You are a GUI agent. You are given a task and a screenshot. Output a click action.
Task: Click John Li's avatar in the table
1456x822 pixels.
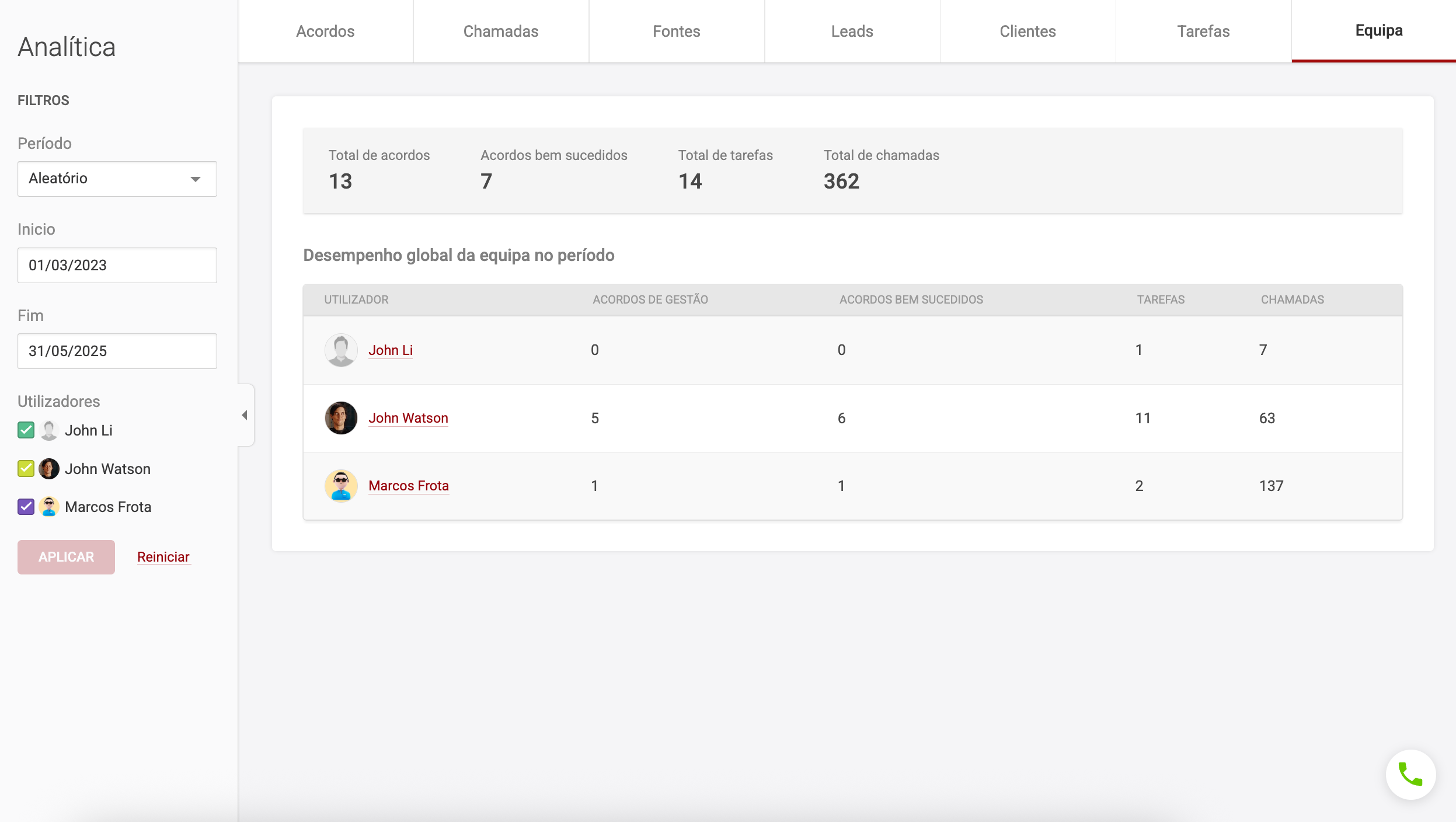pyautogui.click(x=341, y=350)
